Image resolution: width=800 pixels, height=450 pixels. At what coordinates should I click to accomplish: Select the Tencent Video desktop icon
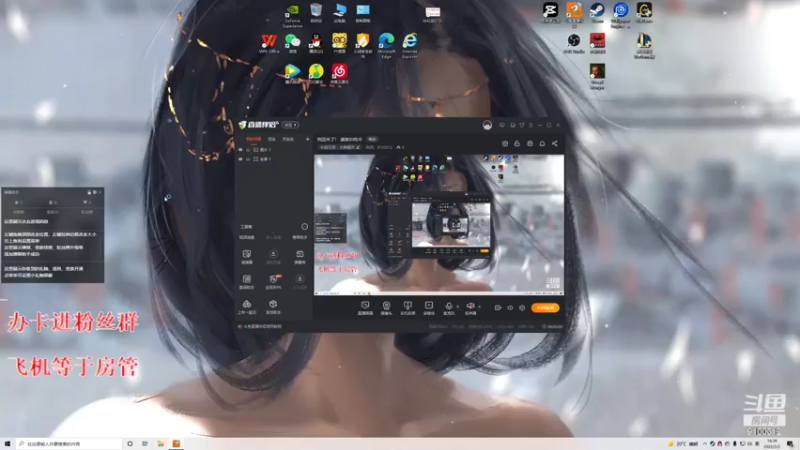(292, 73)
